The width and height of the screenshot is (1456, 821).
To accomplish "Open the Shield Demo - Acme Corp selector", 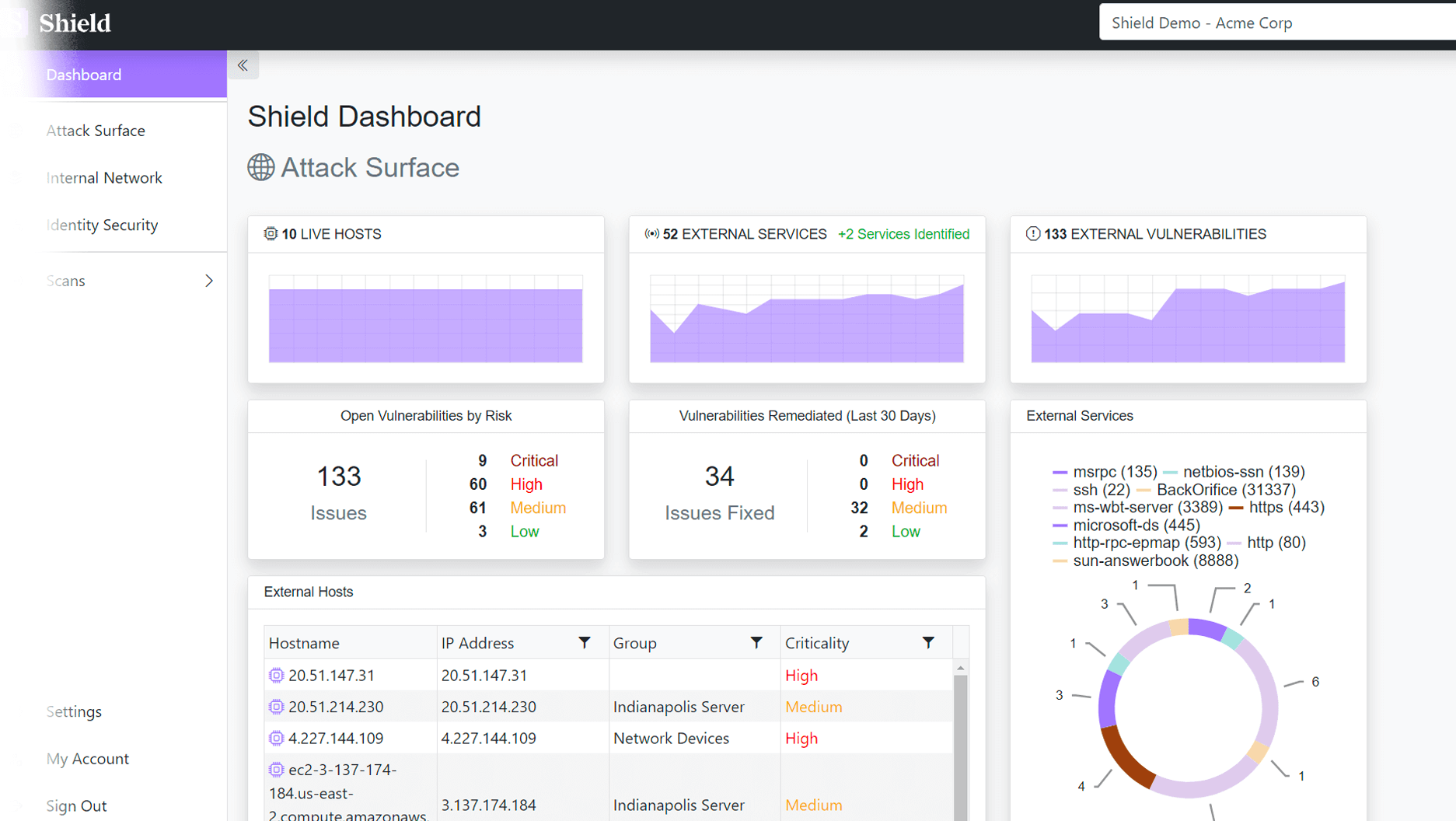I will coord(1275,23).
